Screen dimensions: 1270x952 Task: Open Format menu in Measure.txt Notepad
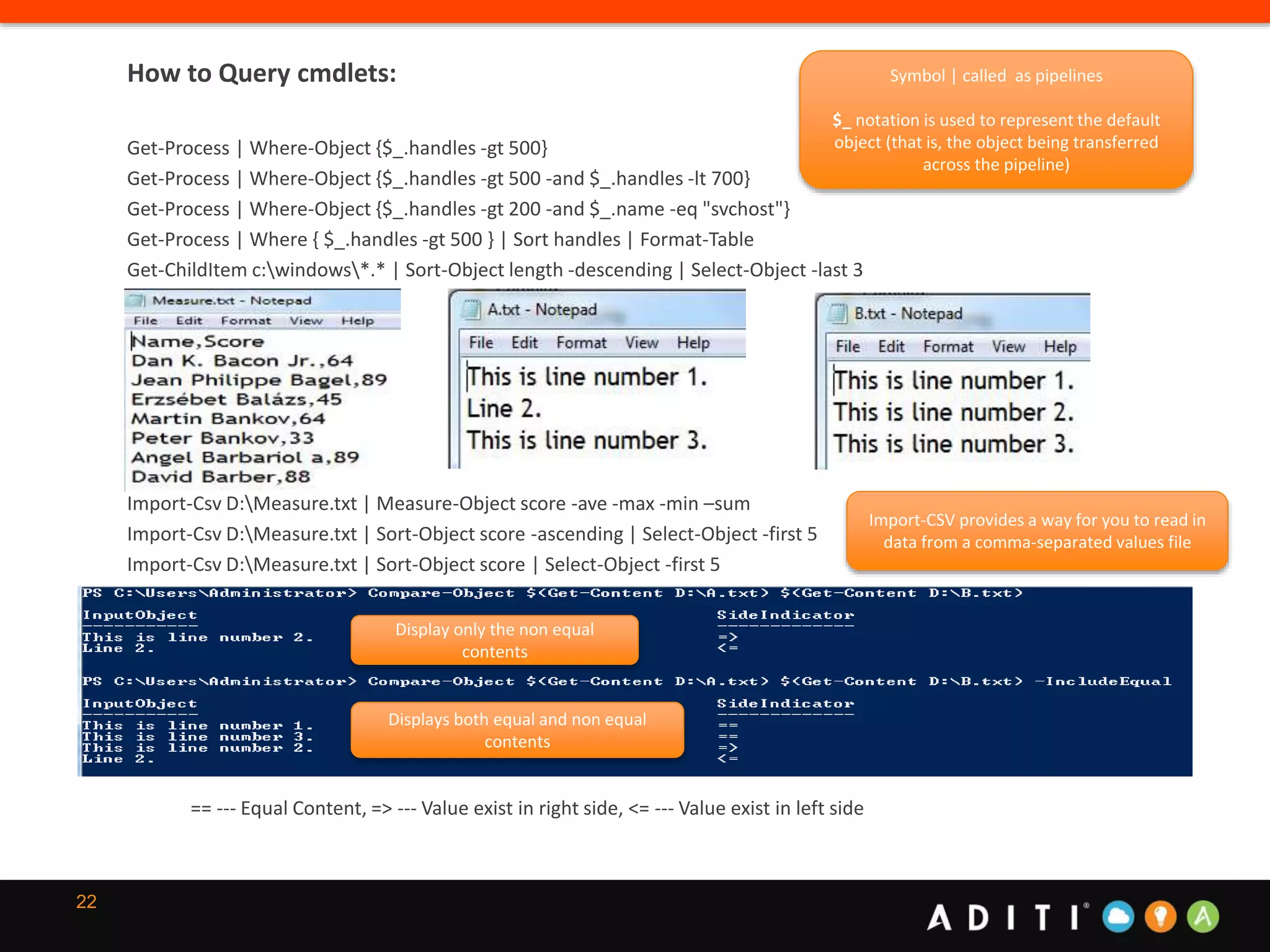tap(246, 321)
